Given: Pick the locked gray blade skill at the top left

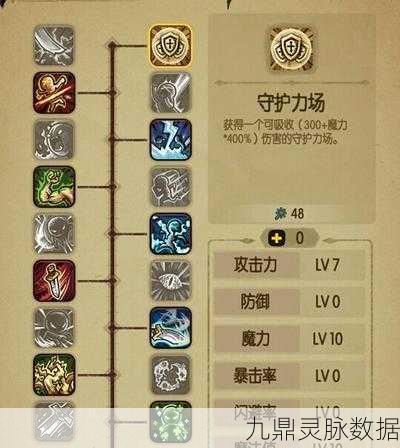Looking at the screenshot, I should pos(54,46).
